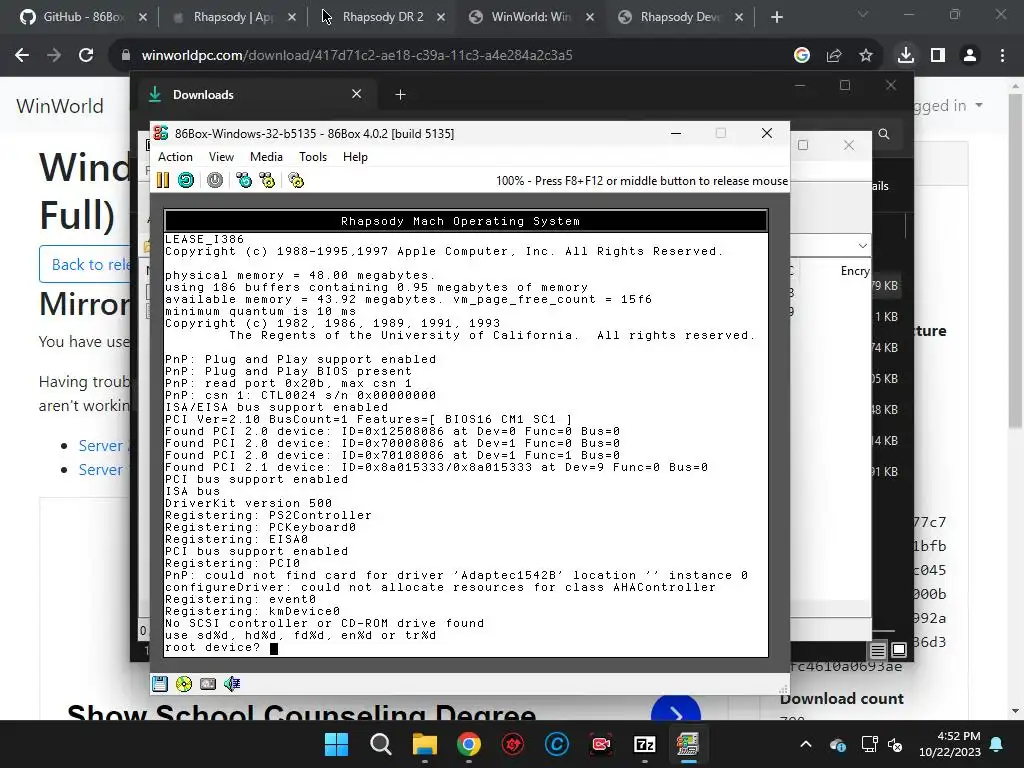Open the Tools menu in 86Box

tap(313, 157)
